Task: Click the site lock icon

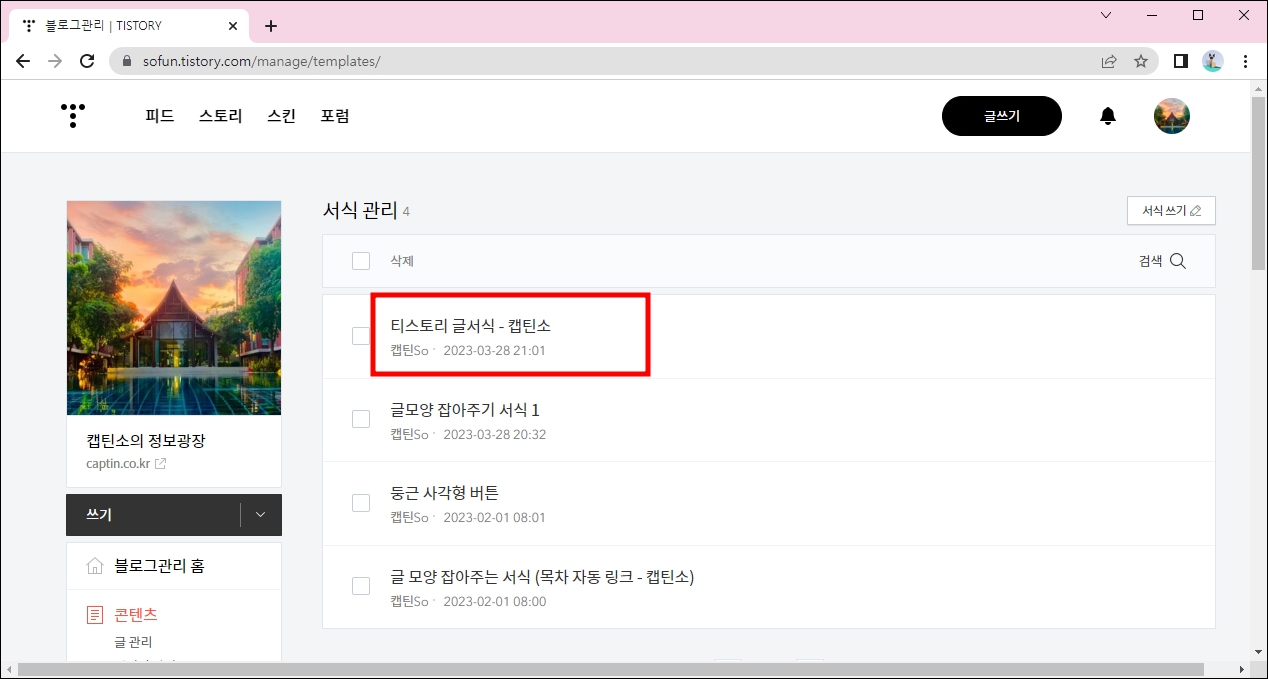Action: [x=126, y=61]
